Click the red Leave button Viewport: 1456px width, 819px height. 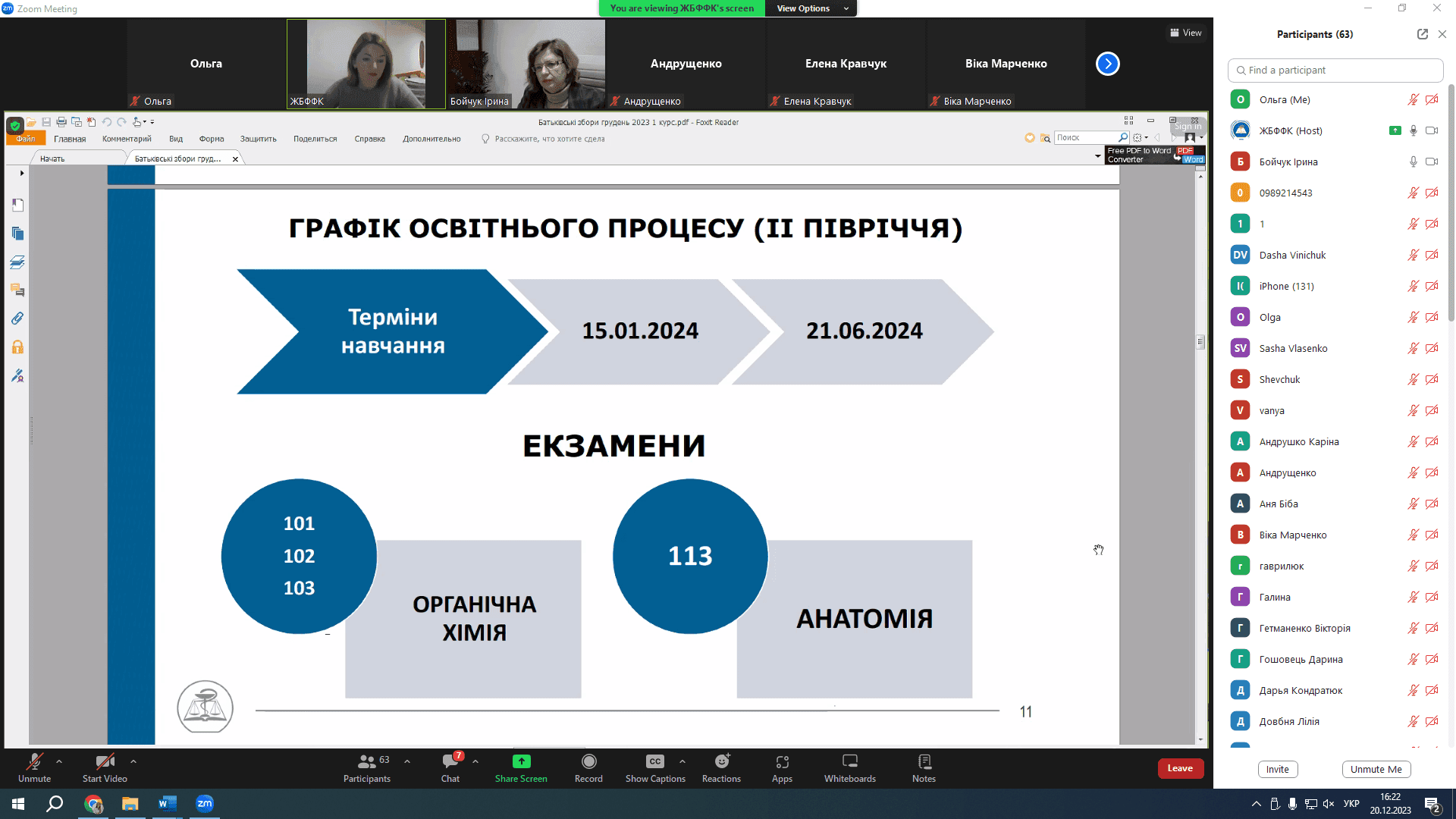pyautogui.click(x=1180, y=768)
